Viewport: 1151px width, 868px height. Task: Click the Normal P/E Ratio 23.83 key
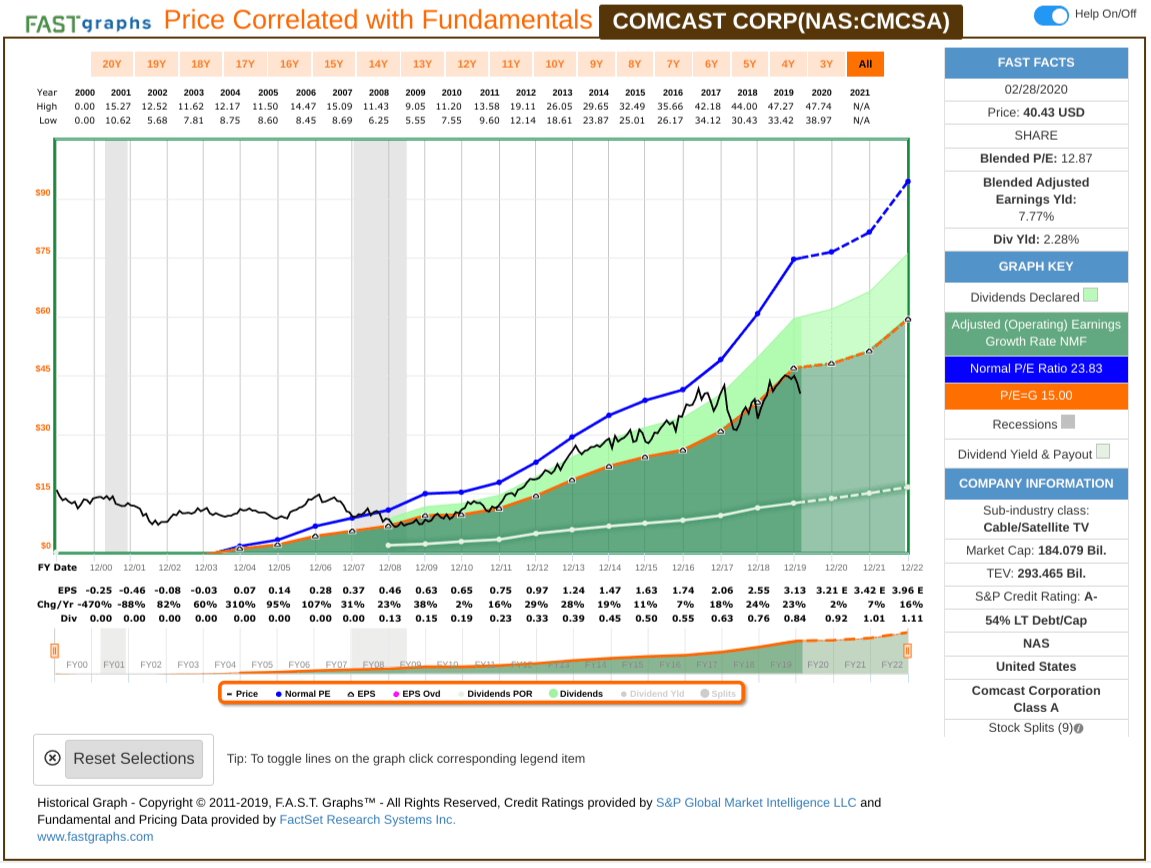tap(1036, 369)
